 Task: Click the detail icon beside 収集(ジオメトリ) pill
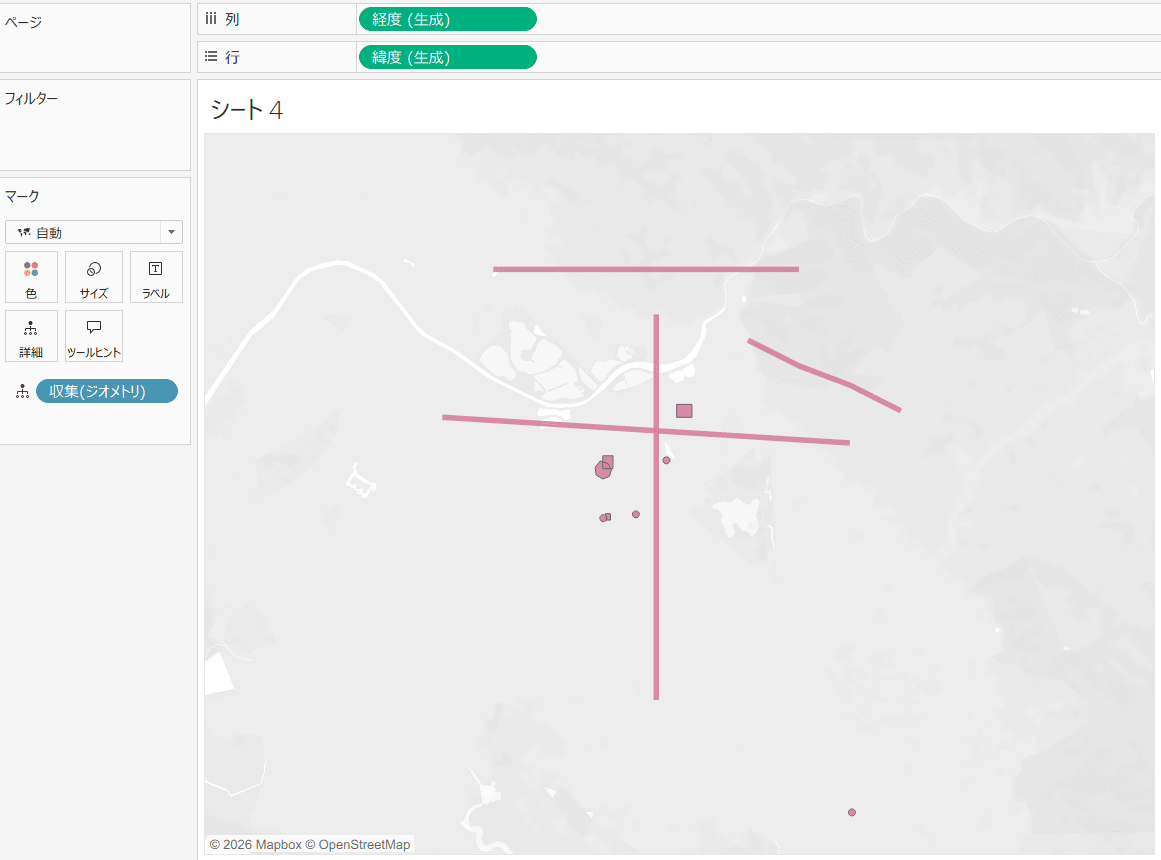pos(21,391)
